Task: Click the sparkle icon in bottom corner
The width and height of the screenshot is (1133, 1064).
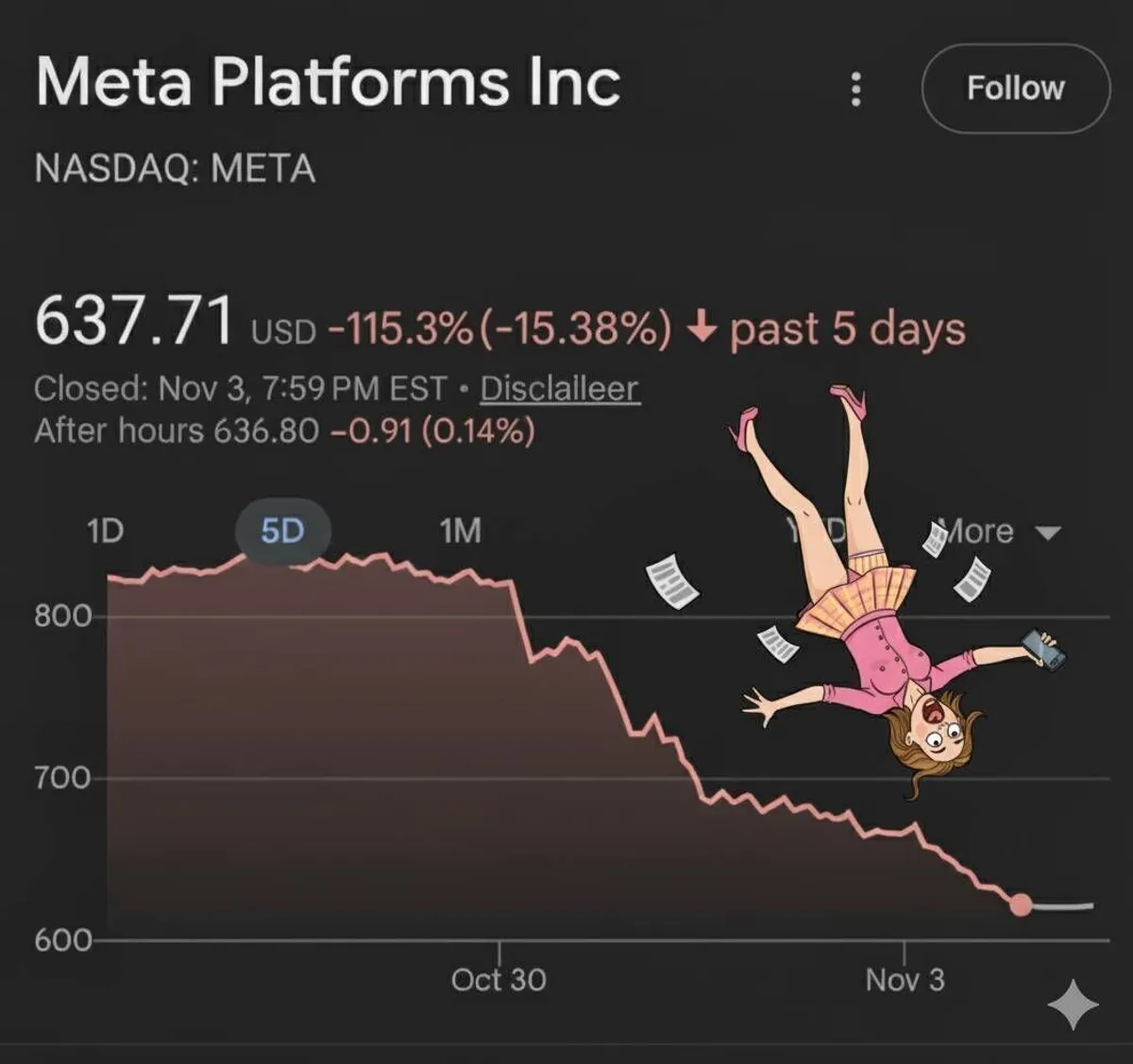Action: (x=1073, y=1004)
